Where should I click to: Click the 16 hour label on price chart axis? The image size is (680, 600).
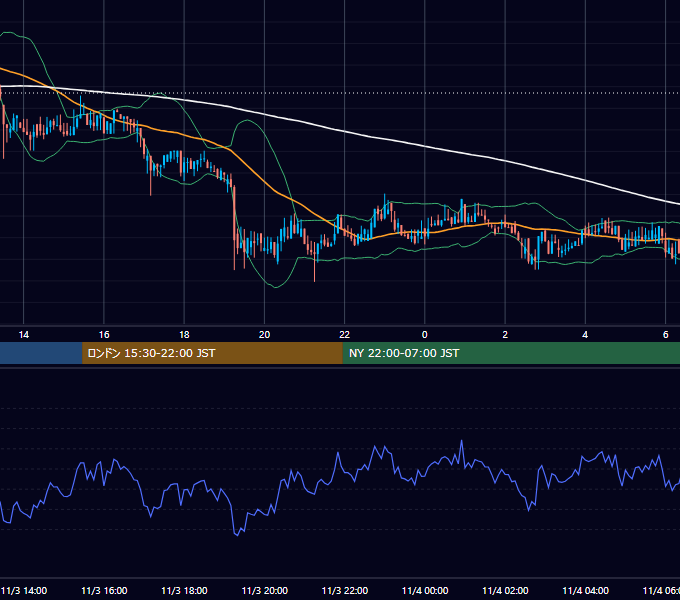point(104,335)
